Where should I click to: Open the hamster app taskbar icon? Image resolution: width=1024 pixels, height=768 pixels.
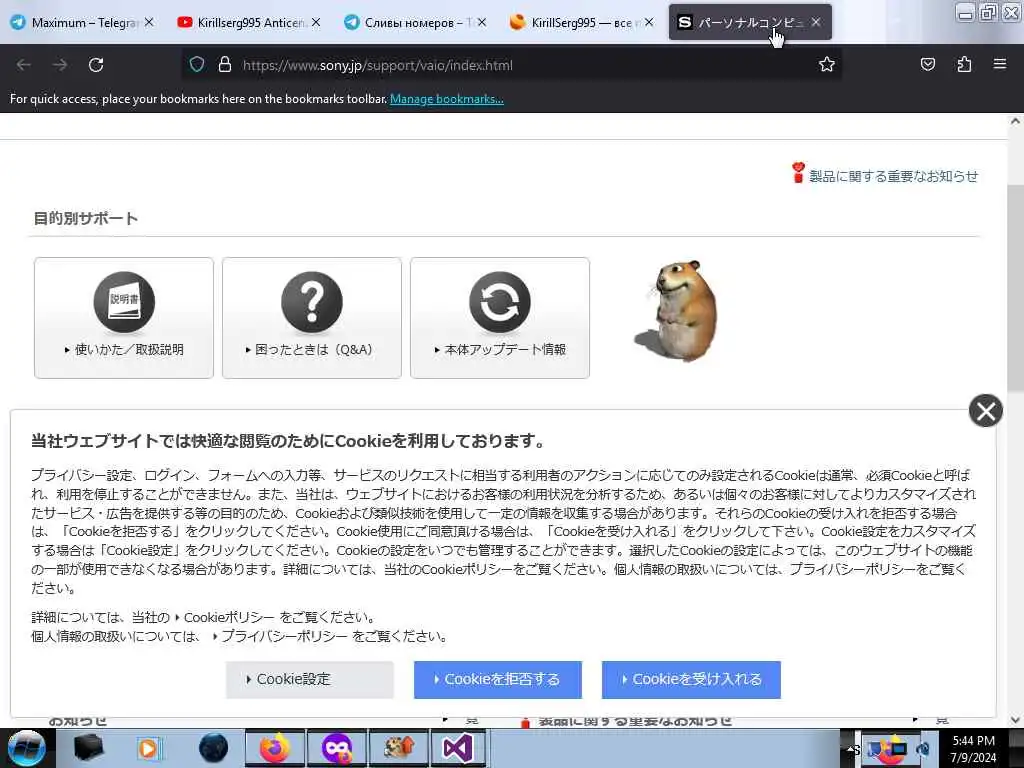tap(398, 748)
